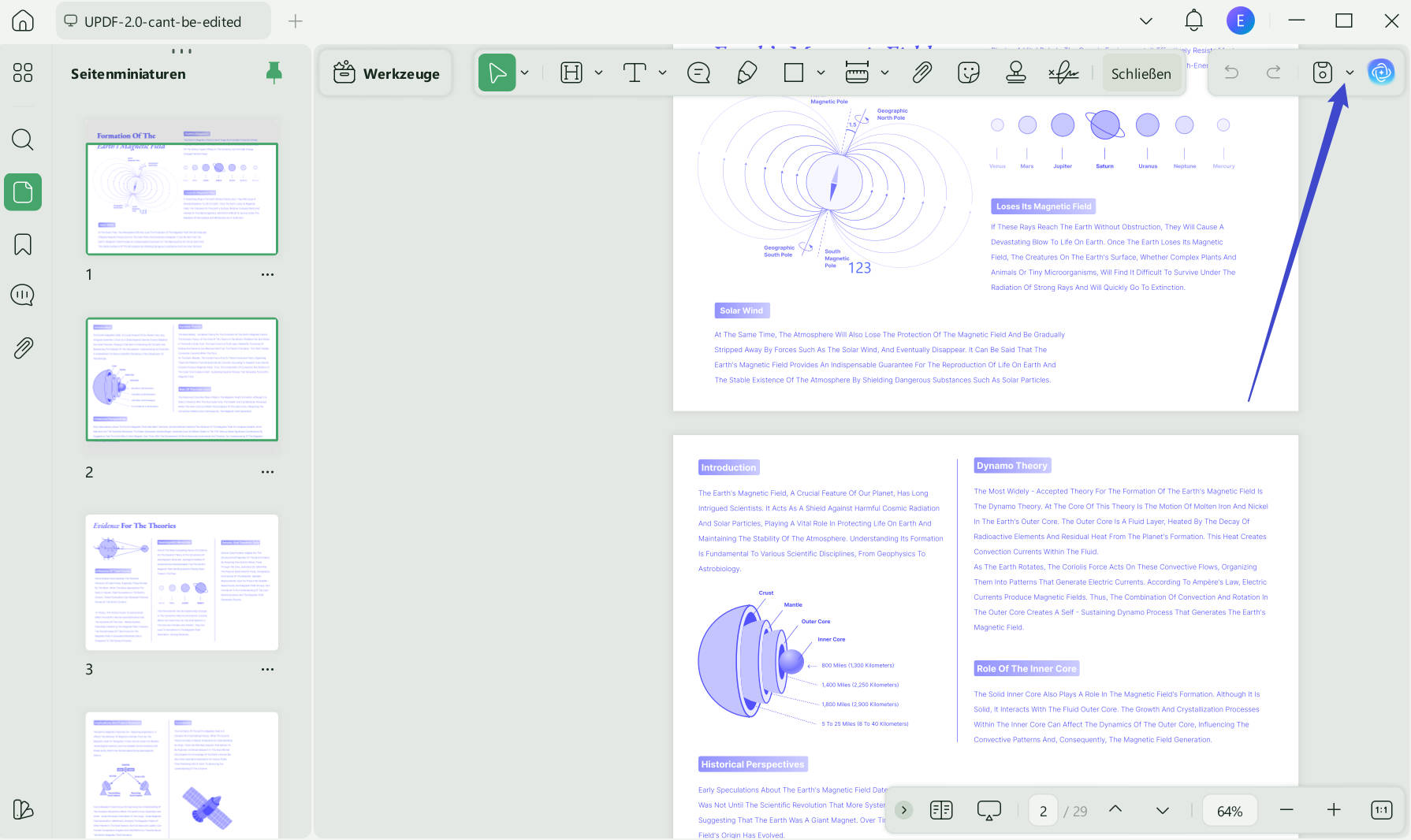The image size is (1411, 840).
Task: Select the pencil drawing tool
Action: 746,73
